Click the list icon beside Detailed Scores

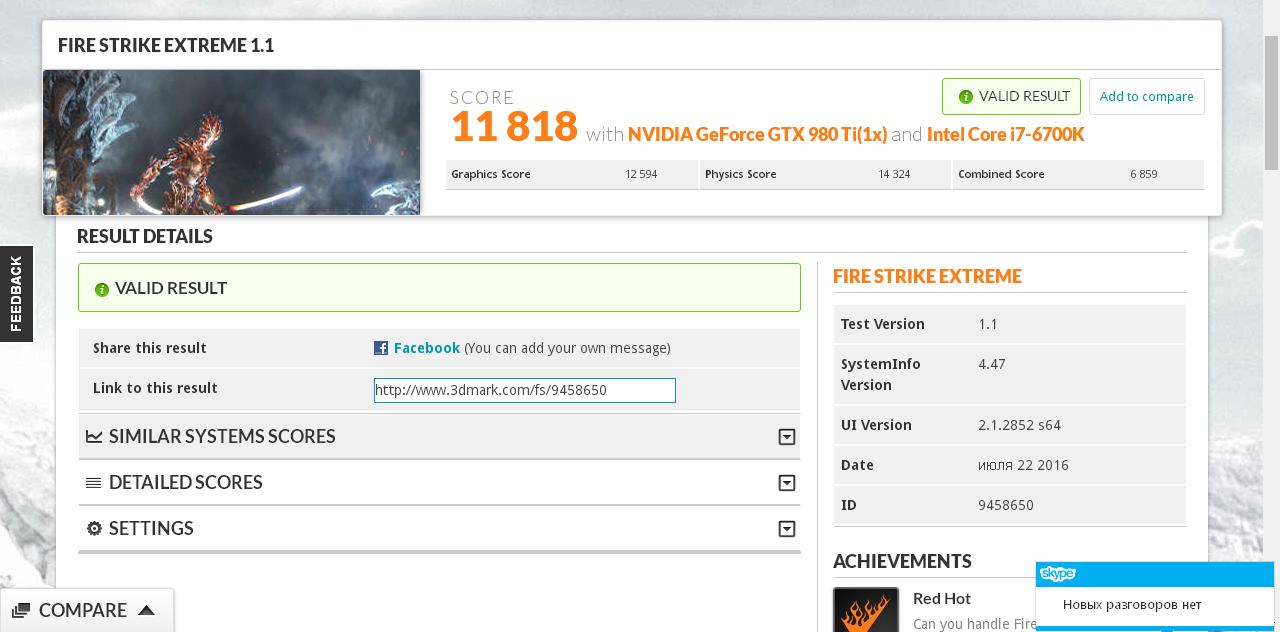click(x=94, y=483)
